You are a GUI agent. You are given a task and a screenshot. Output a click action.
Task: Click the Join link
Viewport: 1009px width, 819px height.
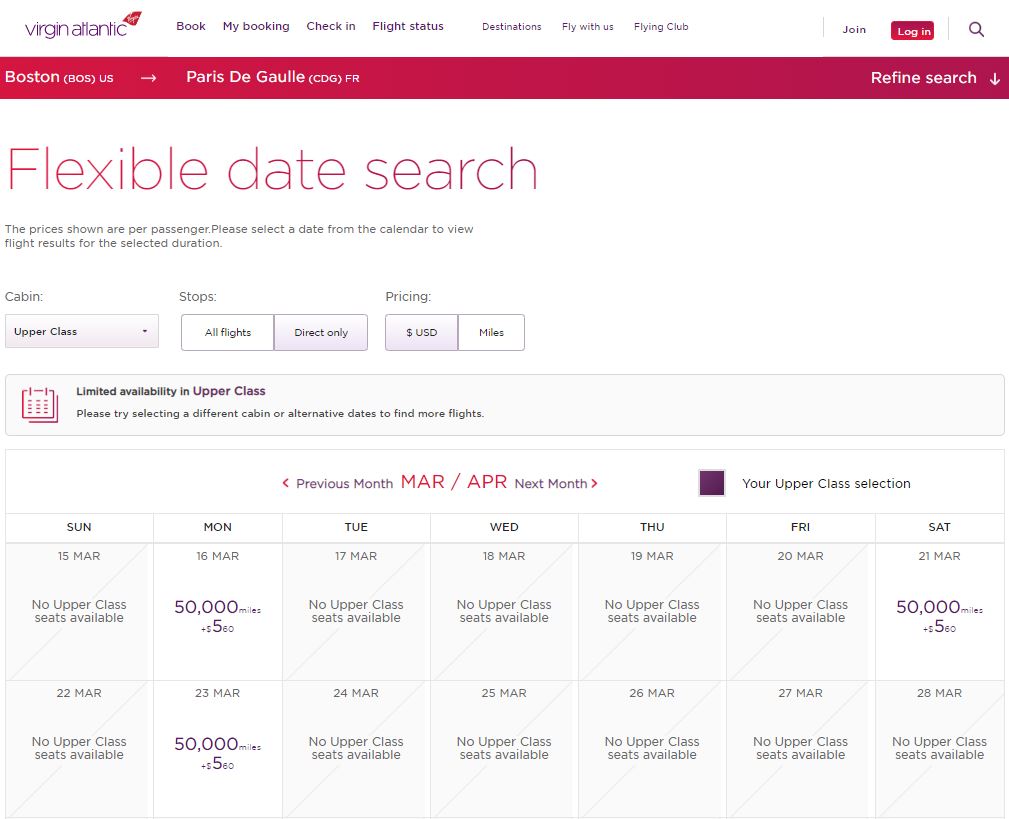(x=854, y=30)
